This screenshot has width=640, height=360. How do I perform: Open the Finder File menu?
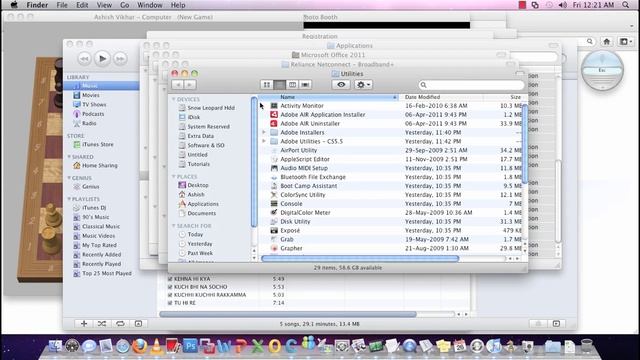pyautogui.click(x=62, y=5)
